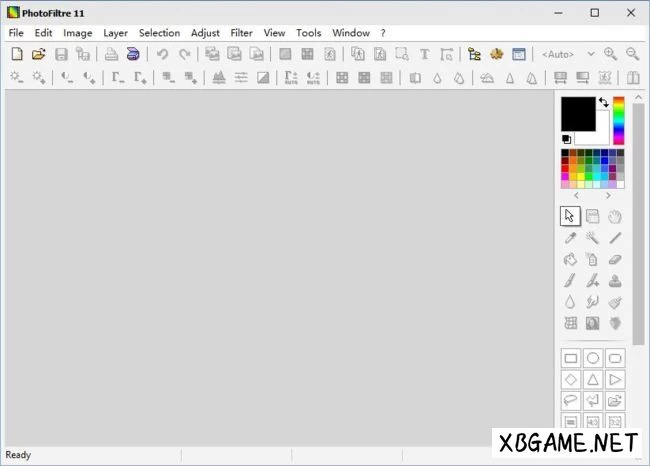Select the Magic Wand tool
This screenshot has height=466, width=650.
point(593,238)
